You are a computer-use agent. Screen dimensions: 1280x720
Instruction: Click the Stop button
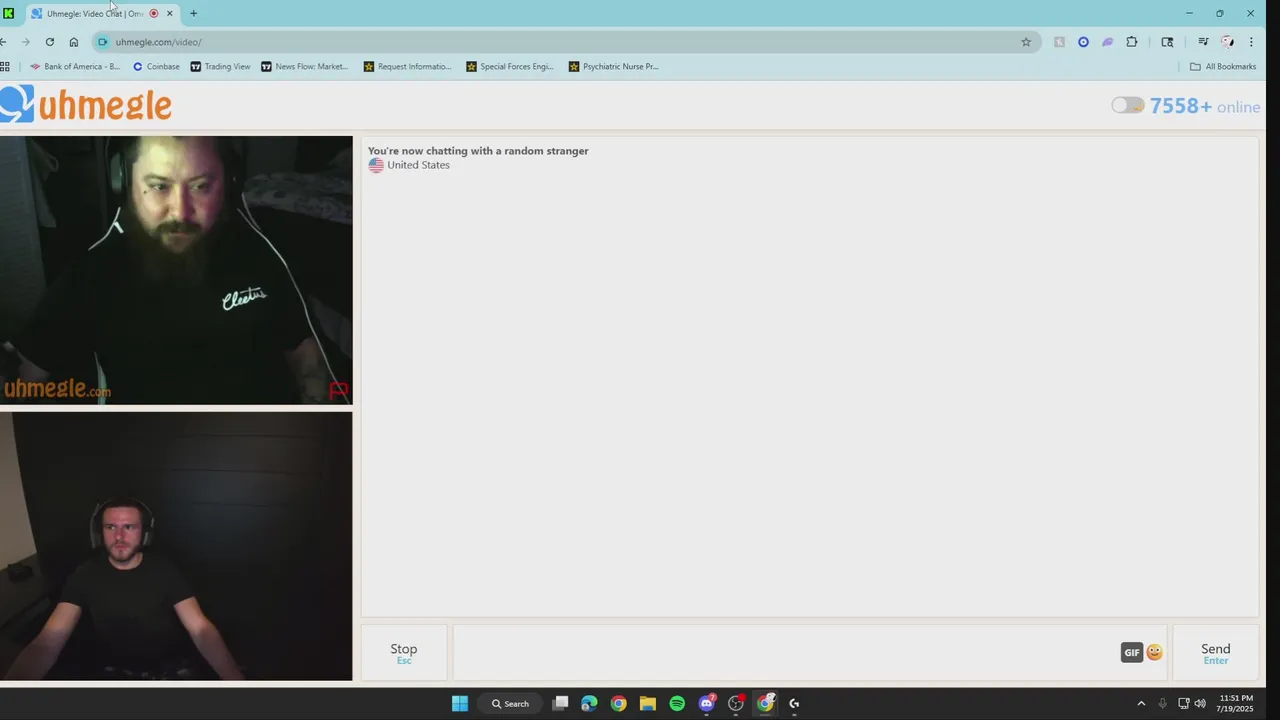404,652
